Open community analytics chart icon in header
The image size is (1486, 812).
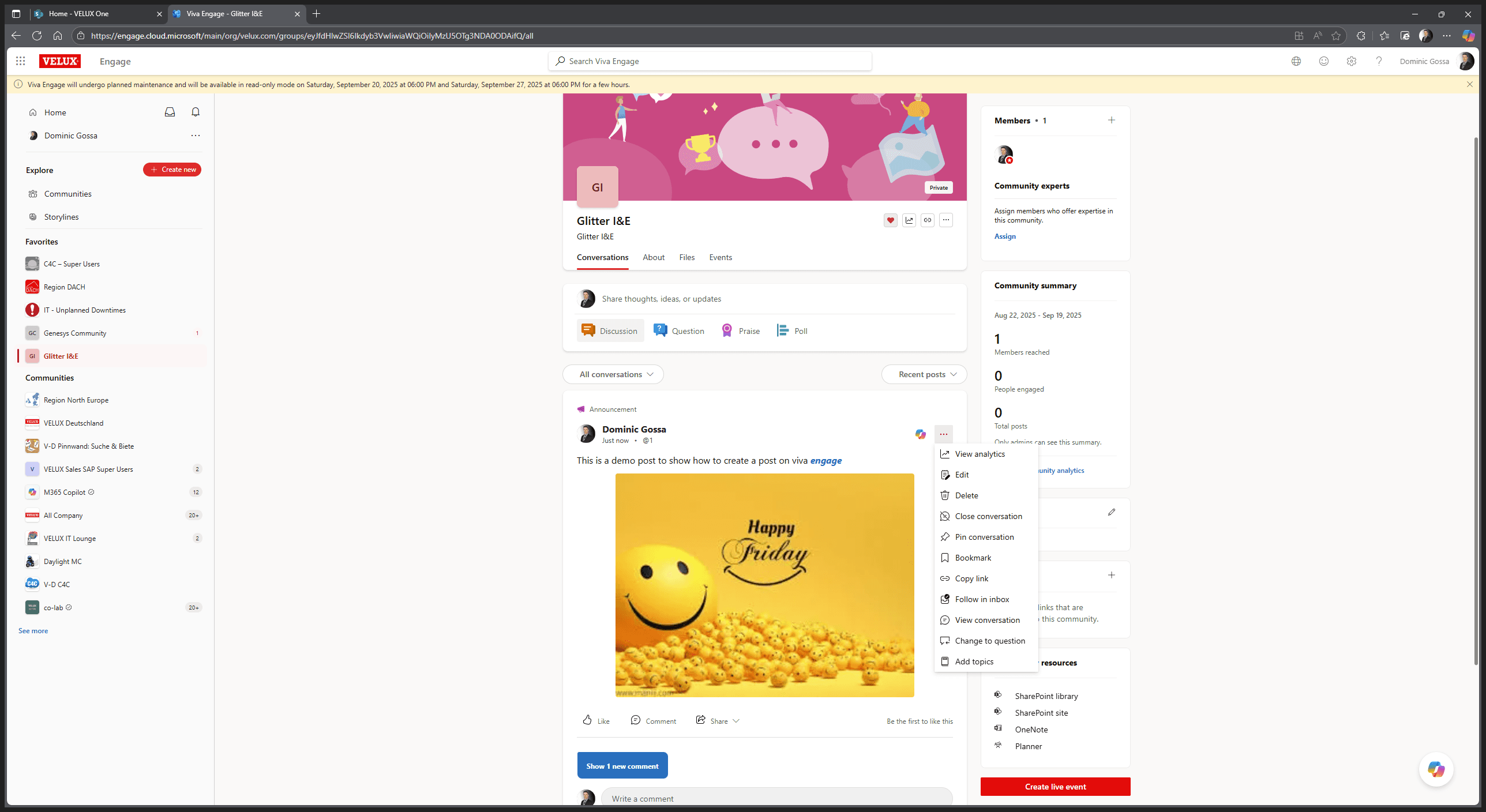(909, 220)
